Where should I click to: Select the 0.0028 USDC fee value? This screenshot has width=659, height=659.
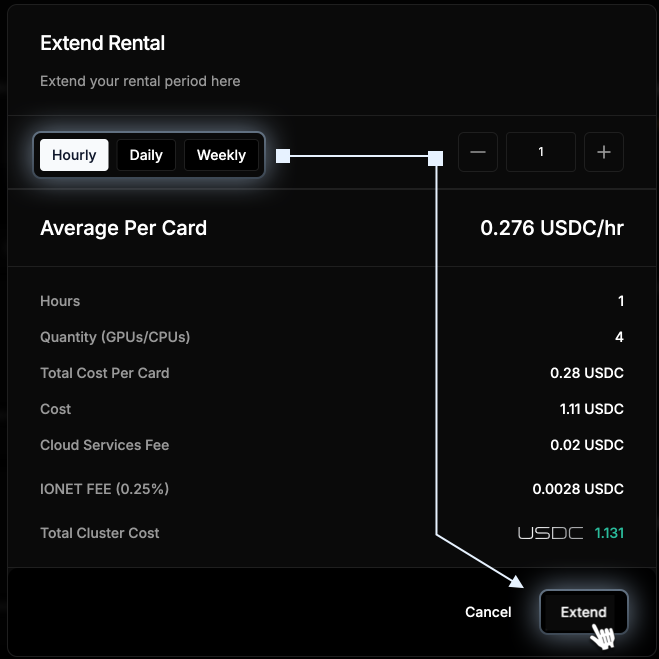[x=578, y=489]
